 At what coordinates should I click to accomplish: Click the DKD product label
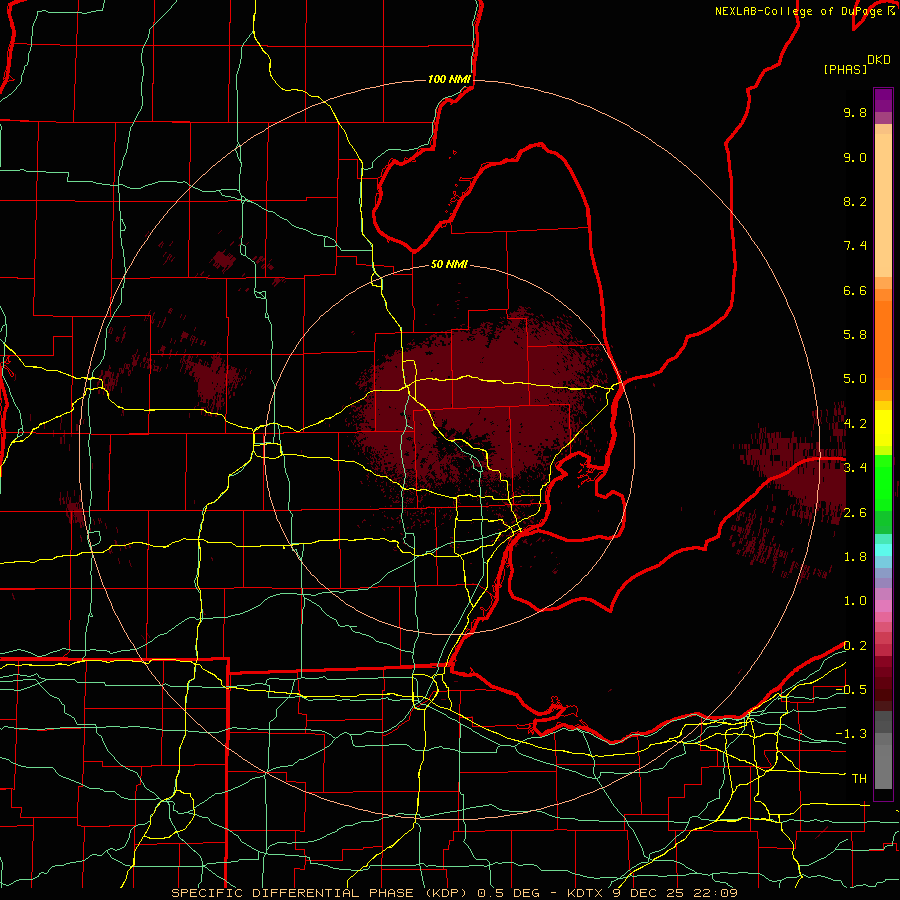pos(879,60)
